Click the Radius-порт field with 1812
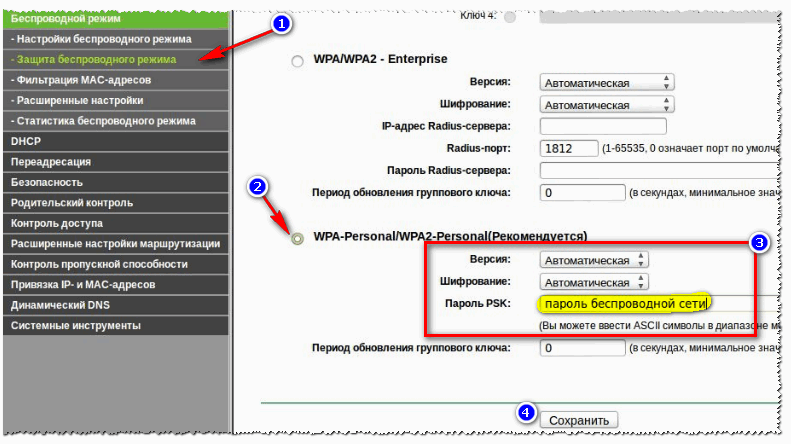 pos(569,148)
